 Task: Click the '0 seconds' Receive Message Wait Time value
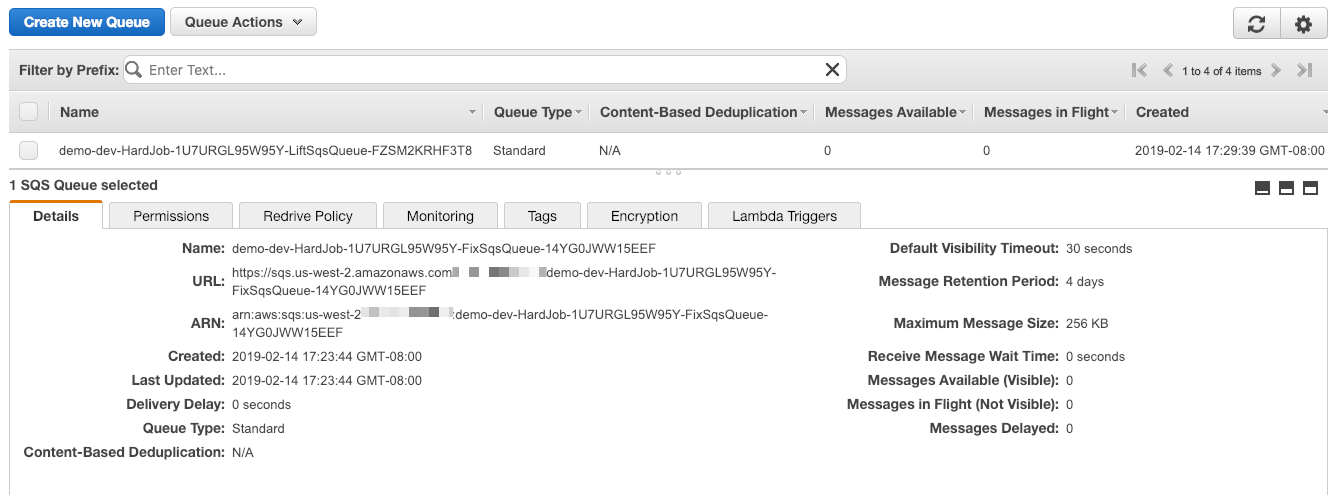coord(1095,356)
